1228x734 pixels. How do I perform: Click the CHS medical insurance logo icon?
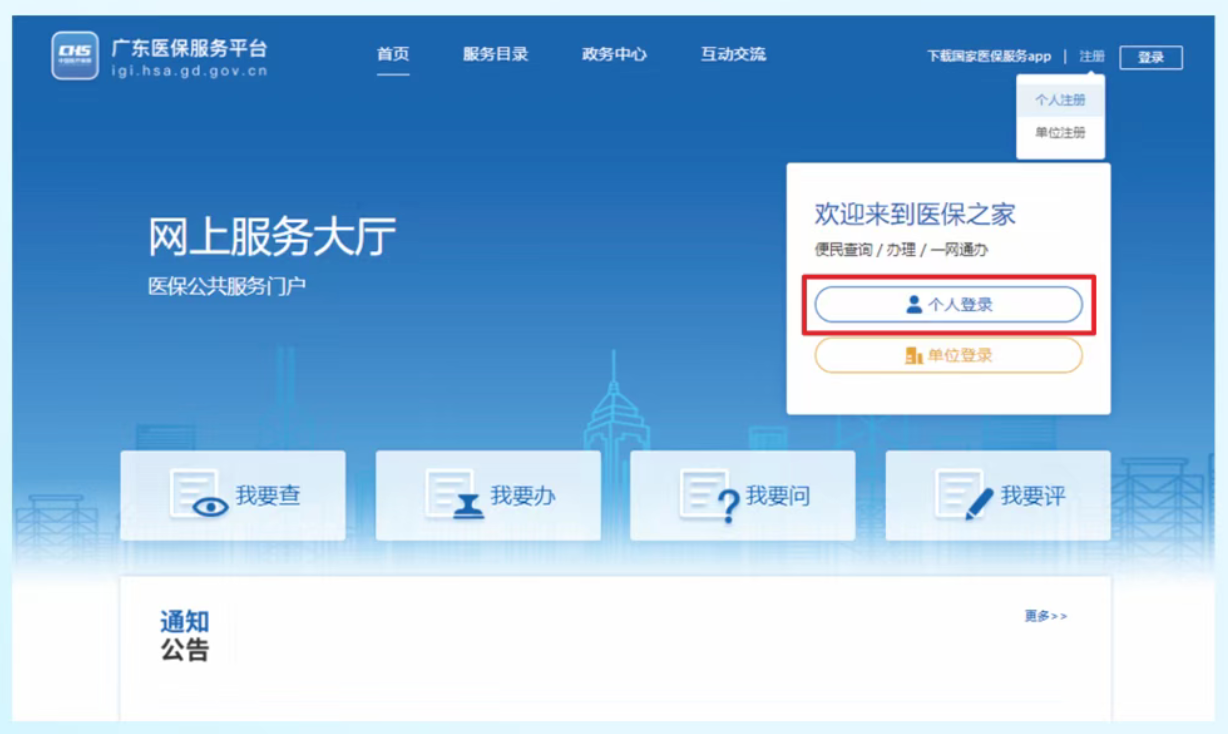(75, 56)
